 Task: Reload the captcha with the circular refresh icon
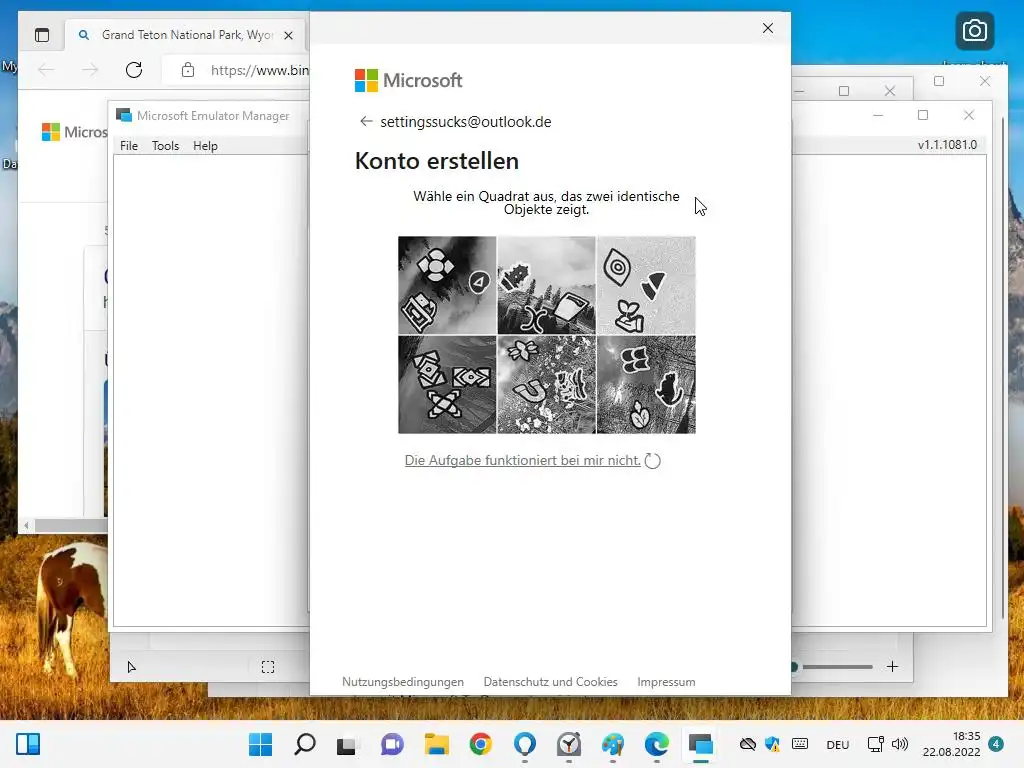652,460
